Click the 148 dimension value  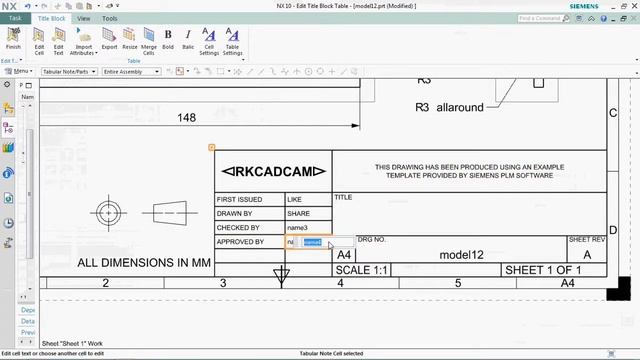pyautogui.click(x=187, y=118)
